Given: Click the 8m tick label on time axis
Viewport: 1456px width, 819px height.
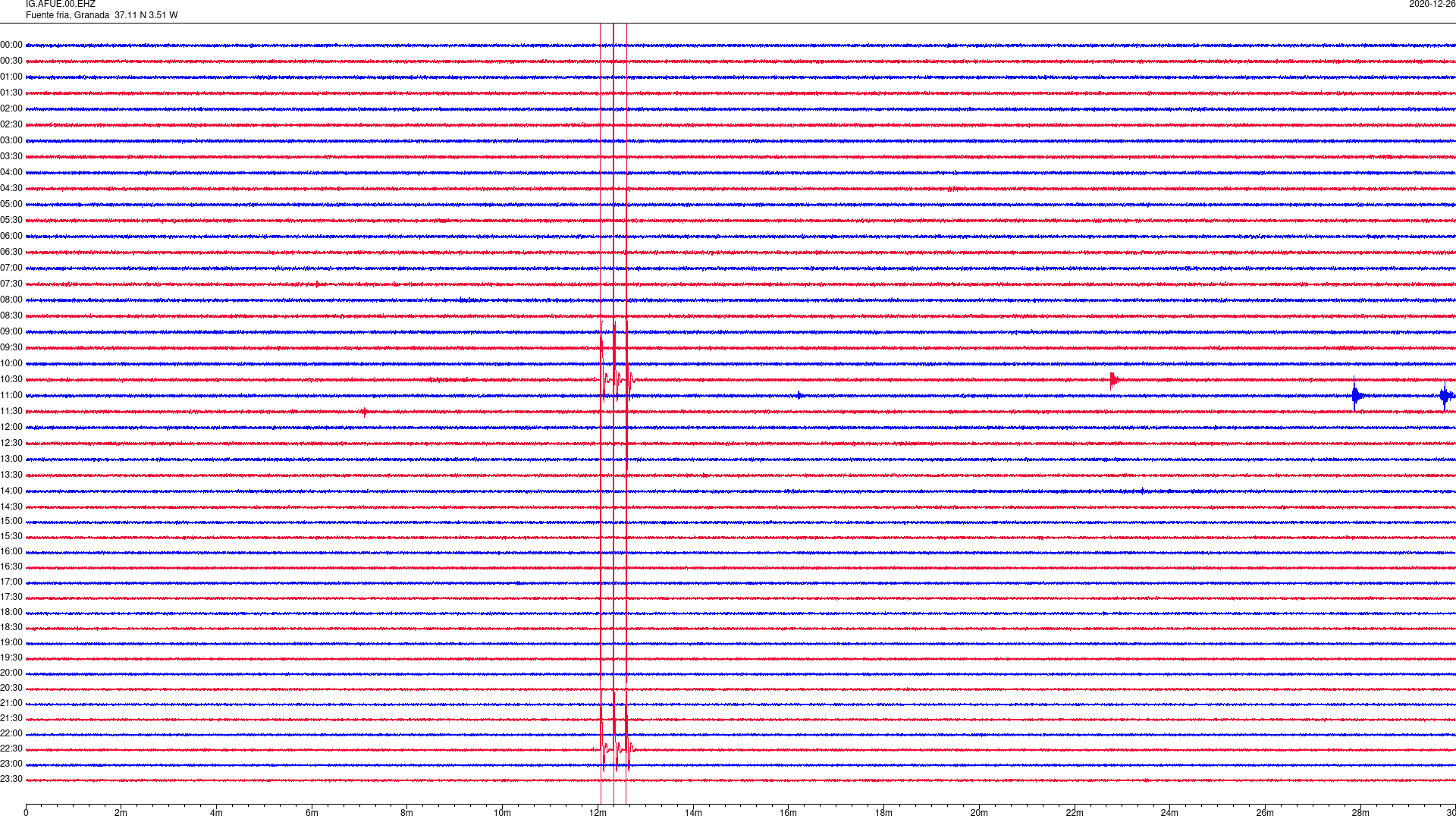Looking at the screenshot, I should [406, 813].
